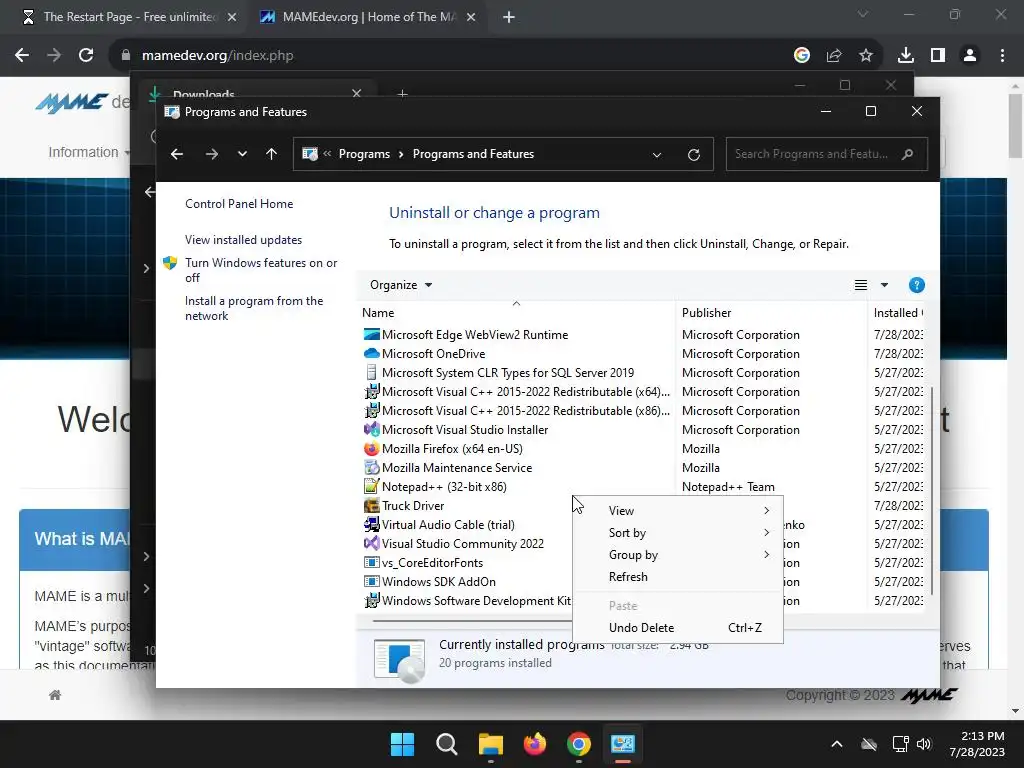This screenshot has width=1024, height=768.
Task: Click the change view list icon
Action: pos(861,285)
